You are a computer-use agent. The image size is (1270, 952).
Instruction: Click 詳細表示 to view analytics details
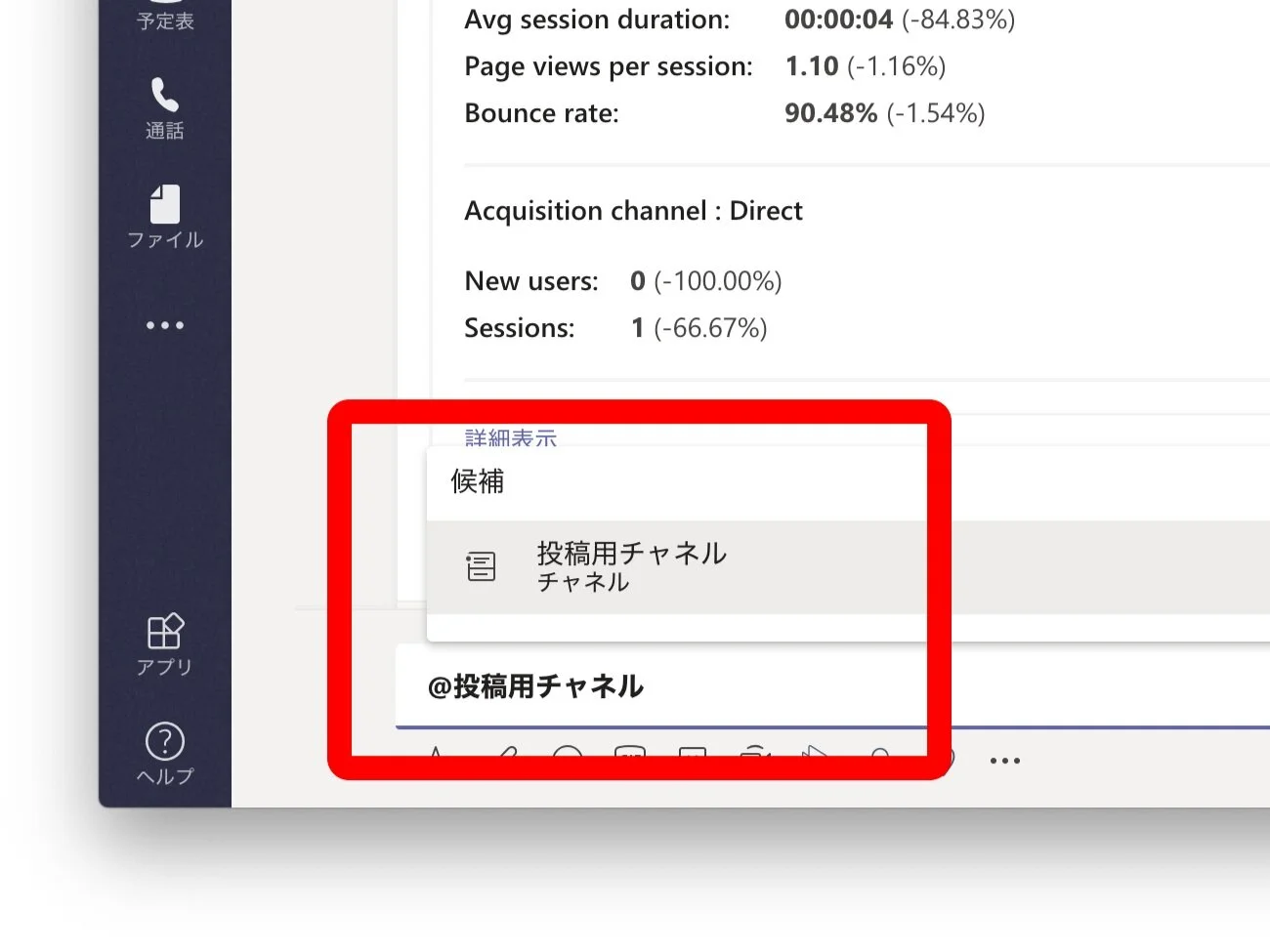pos(511,437)
